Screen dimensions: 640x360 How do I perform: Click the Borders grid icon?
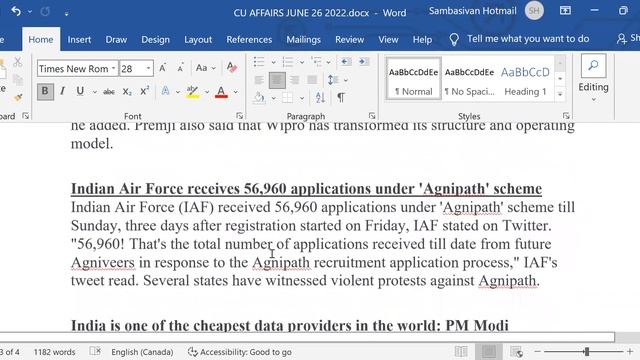(x=287, y=98)
